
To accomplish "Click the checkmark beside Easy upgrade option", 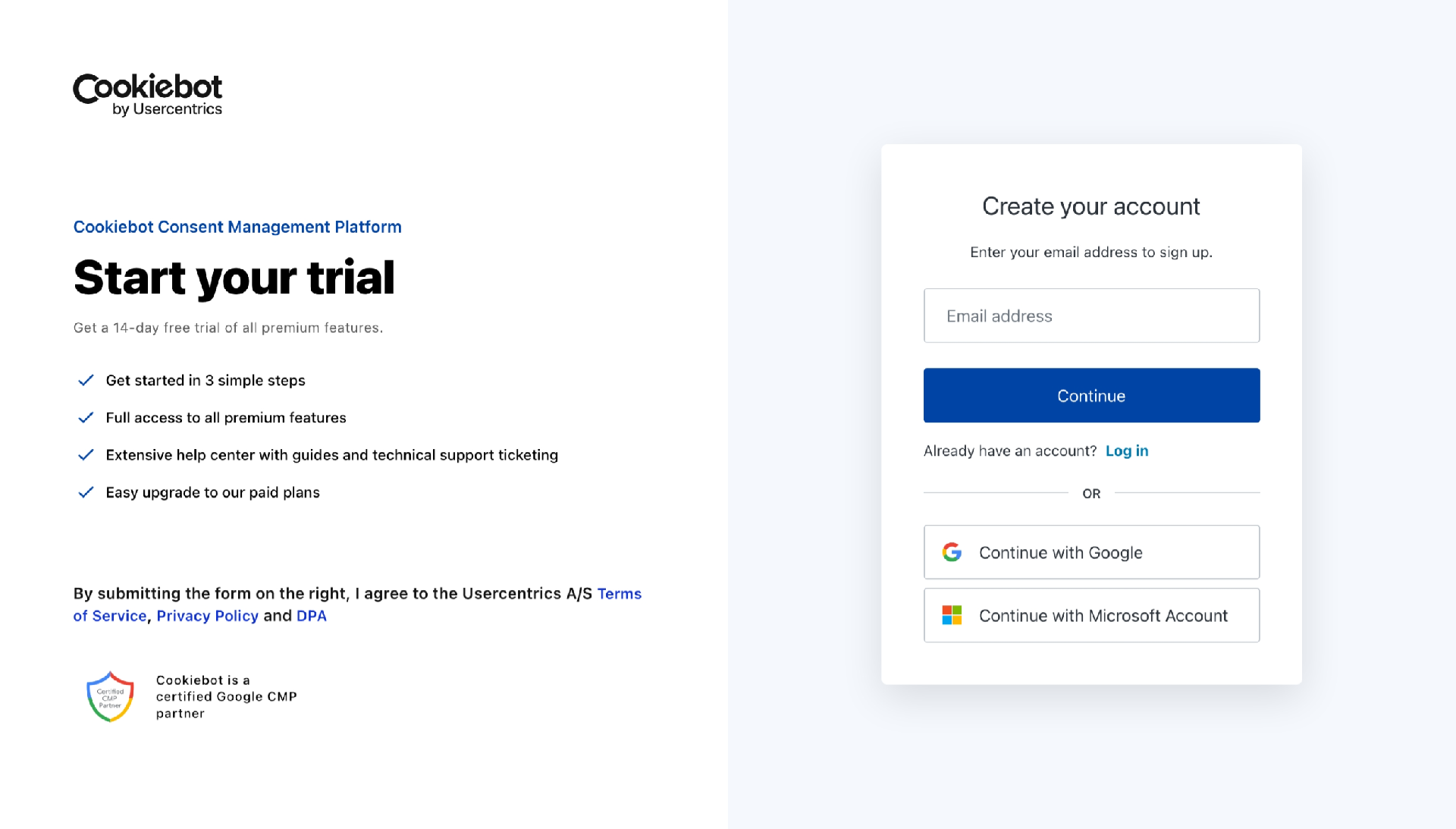I will tap(84, 491).
